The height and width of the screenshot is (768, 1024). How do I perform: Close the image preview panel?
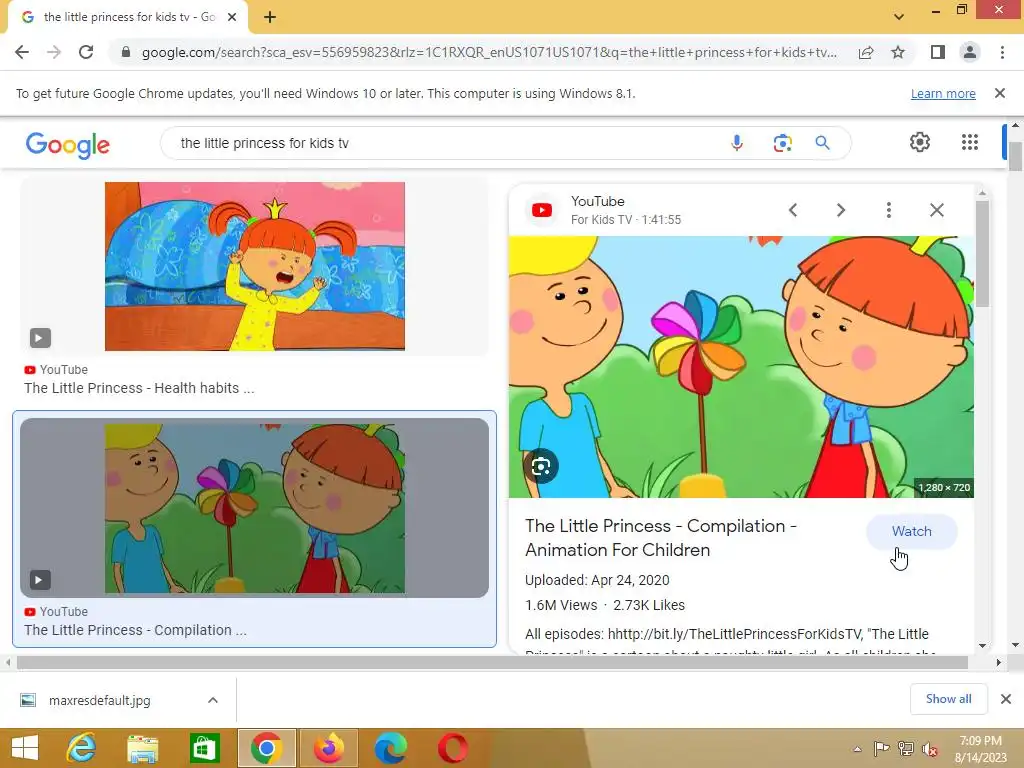coord(936,210)
